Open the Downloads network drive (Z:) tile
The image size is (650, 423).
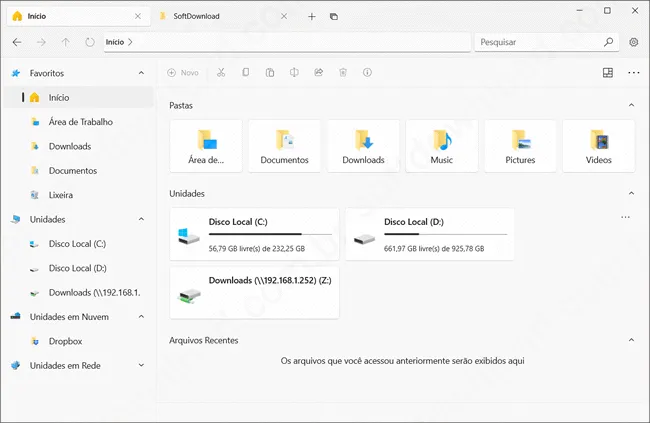pos(254,292)
